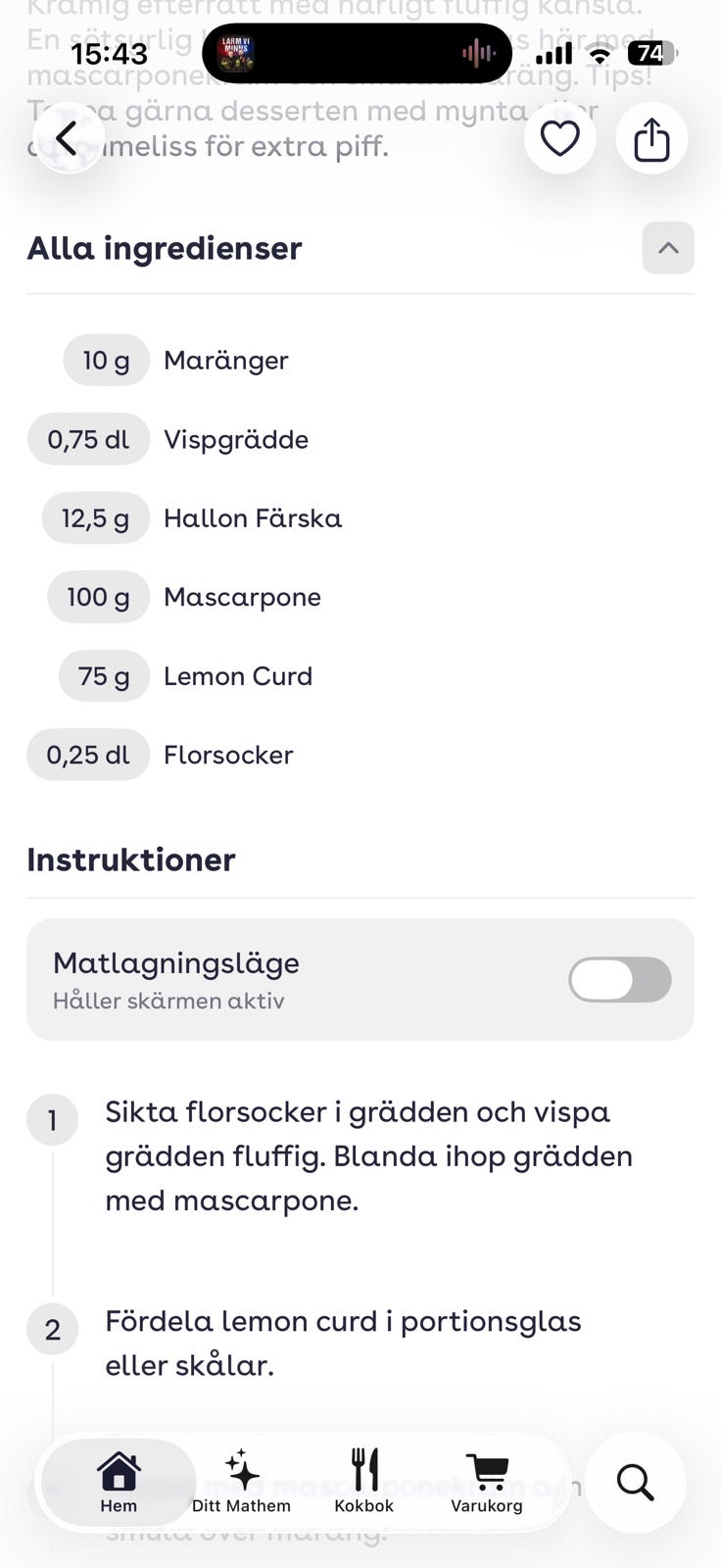
Task: Favorite the recipe with heart icon
Action: (x=559, y=138)
